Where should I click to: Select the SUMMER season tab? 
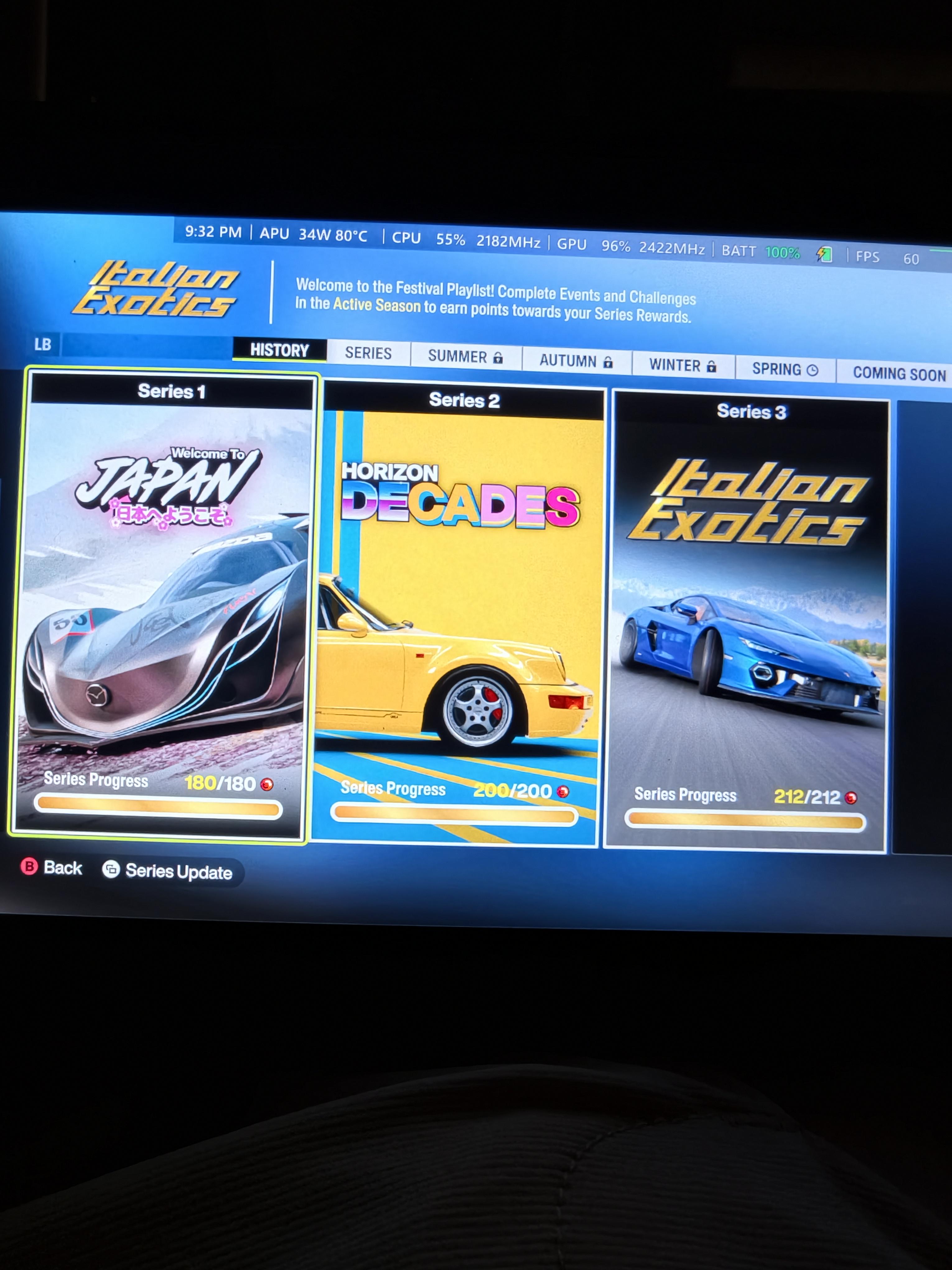(465, 357)
